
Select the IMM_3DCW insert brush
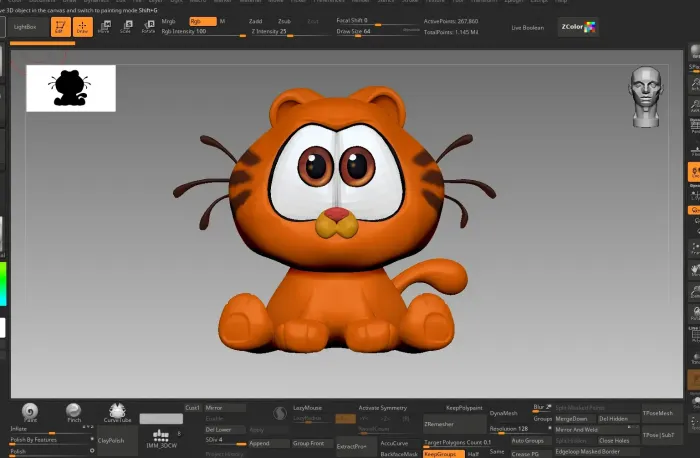(161, 439)
